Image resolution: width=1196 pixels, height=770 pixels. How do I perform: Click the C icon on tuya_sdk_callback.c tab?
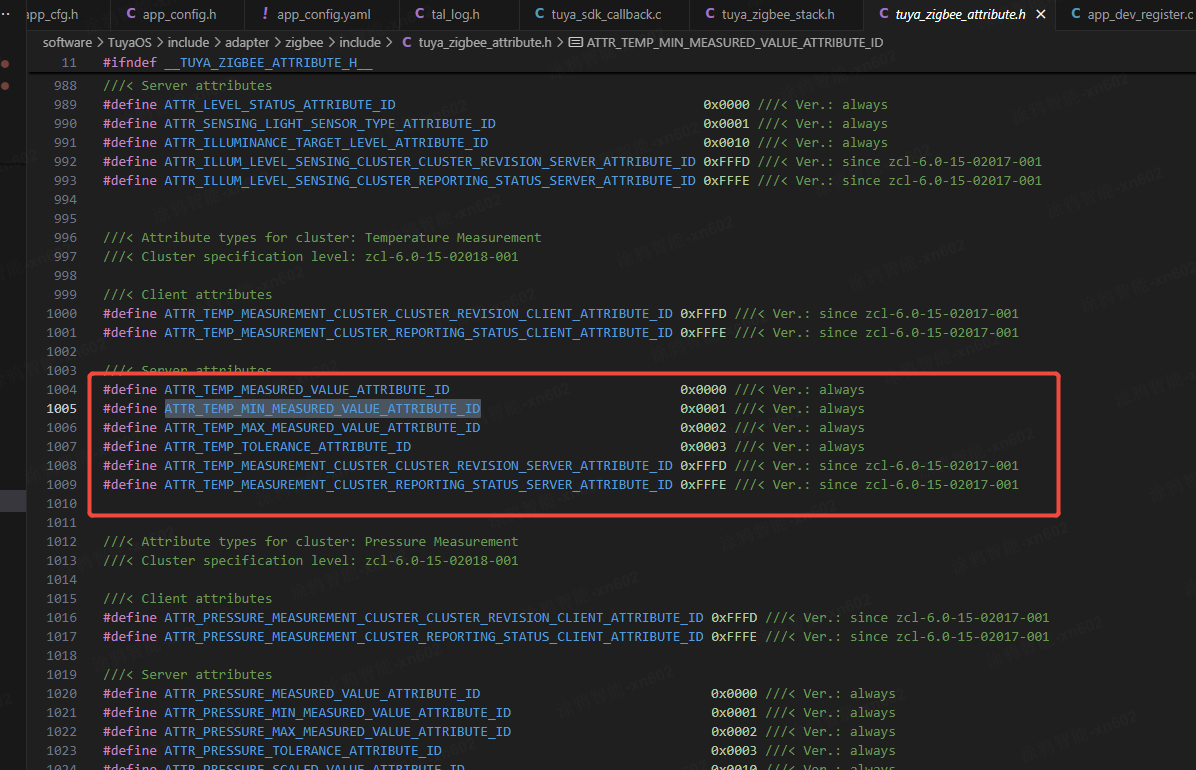[x=541, y=14]
